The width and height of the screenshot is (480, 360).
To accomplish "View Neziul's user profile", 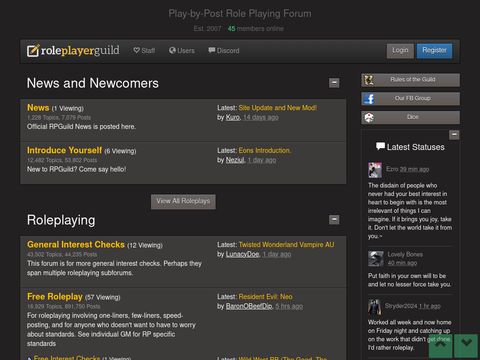I will (235, 160).
